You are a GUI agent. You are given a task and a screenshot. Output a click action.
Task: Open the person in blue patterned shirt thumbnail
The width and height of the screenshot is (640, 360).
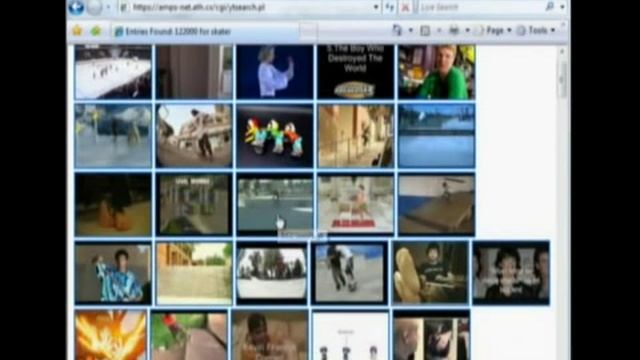tap(113, 273)
